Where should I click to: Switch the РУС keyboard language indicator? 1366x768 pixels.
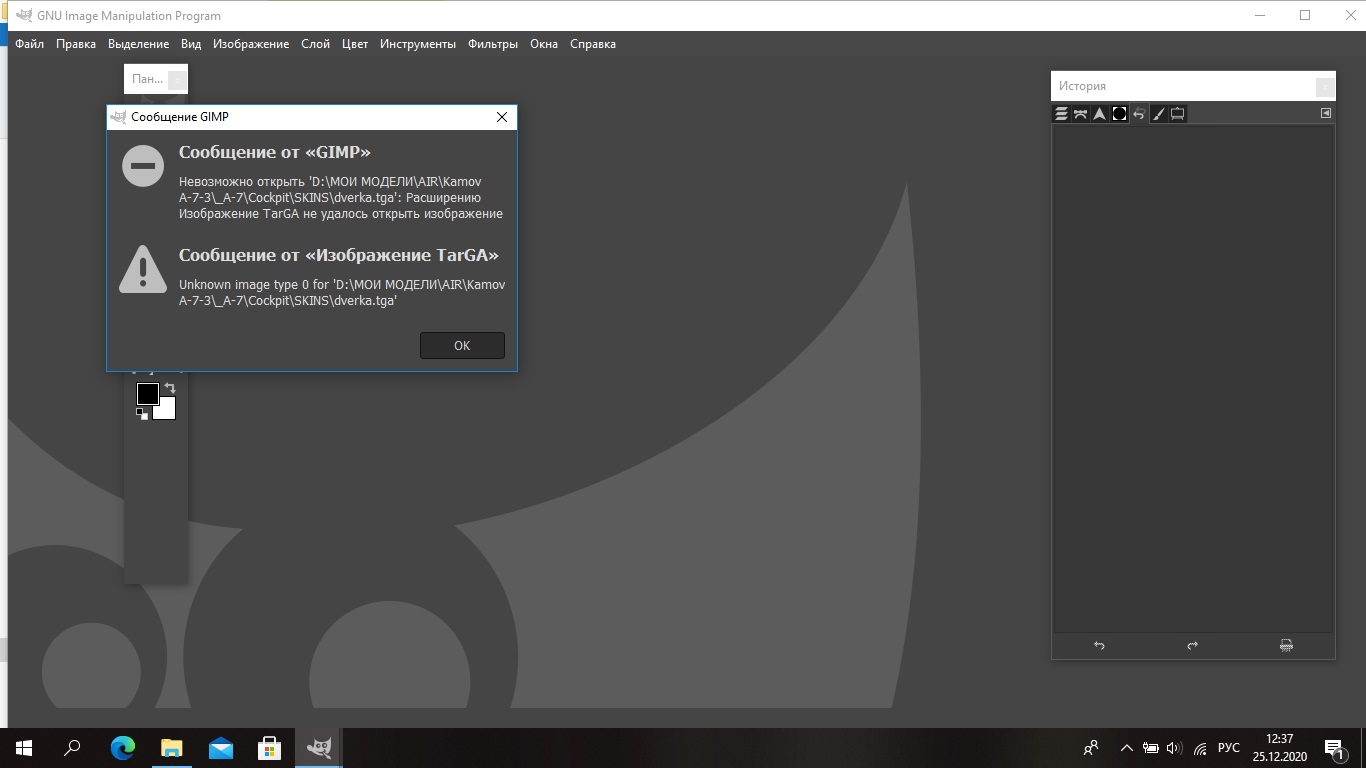tap(1229, 748)
